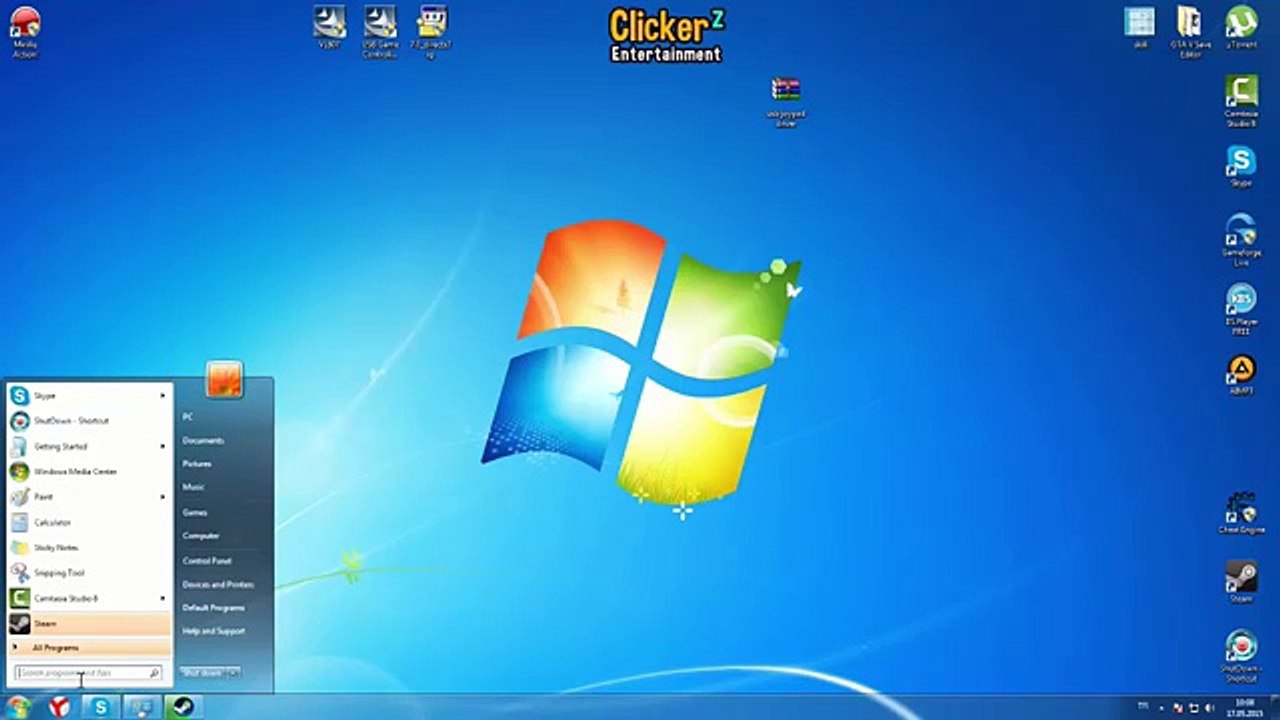The height and width of the screenshot is (720, 1280).
Task: Open Getting Started in the Start menu
Action: click(x=89, y=446)
